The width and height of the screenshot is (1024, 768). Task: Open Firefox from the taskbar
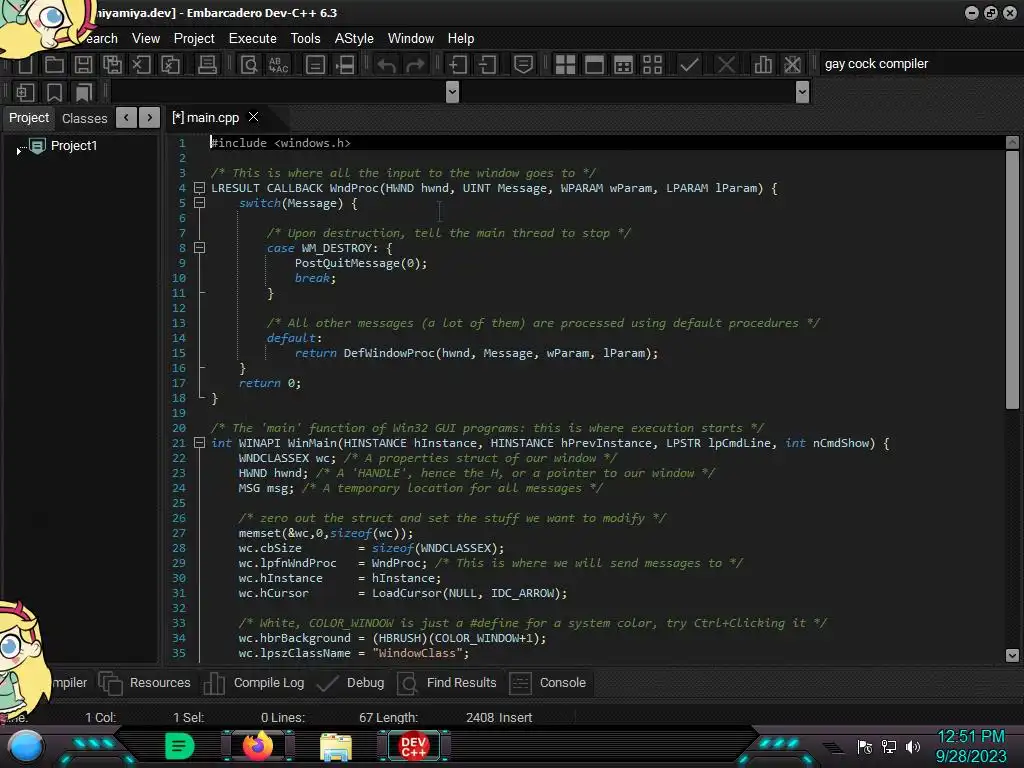click(258, 746)
